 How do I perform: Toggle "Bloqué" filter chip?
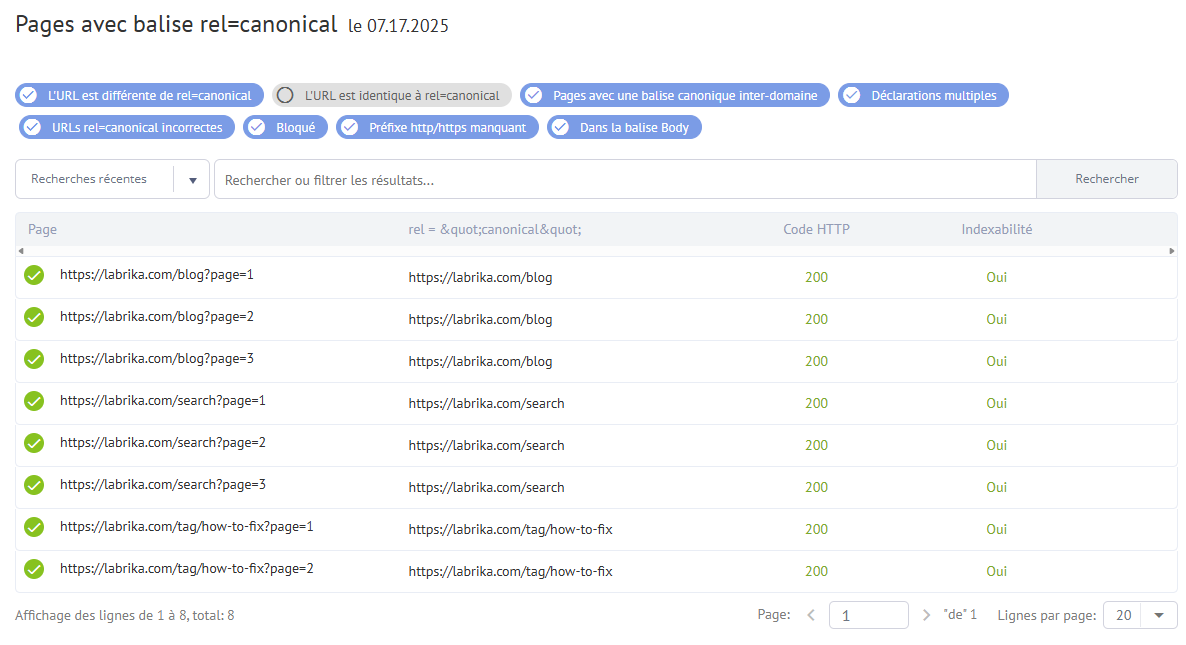(x=285, y=127)
